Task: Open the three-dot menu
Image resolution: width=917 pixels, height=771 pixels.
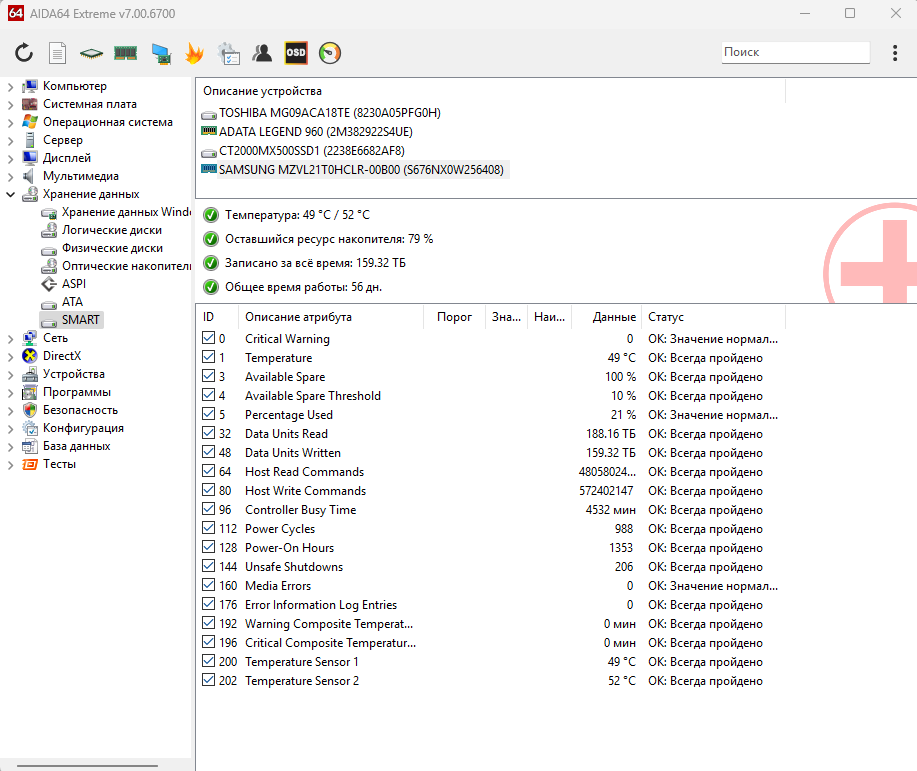Action: (x=895, y=53)
